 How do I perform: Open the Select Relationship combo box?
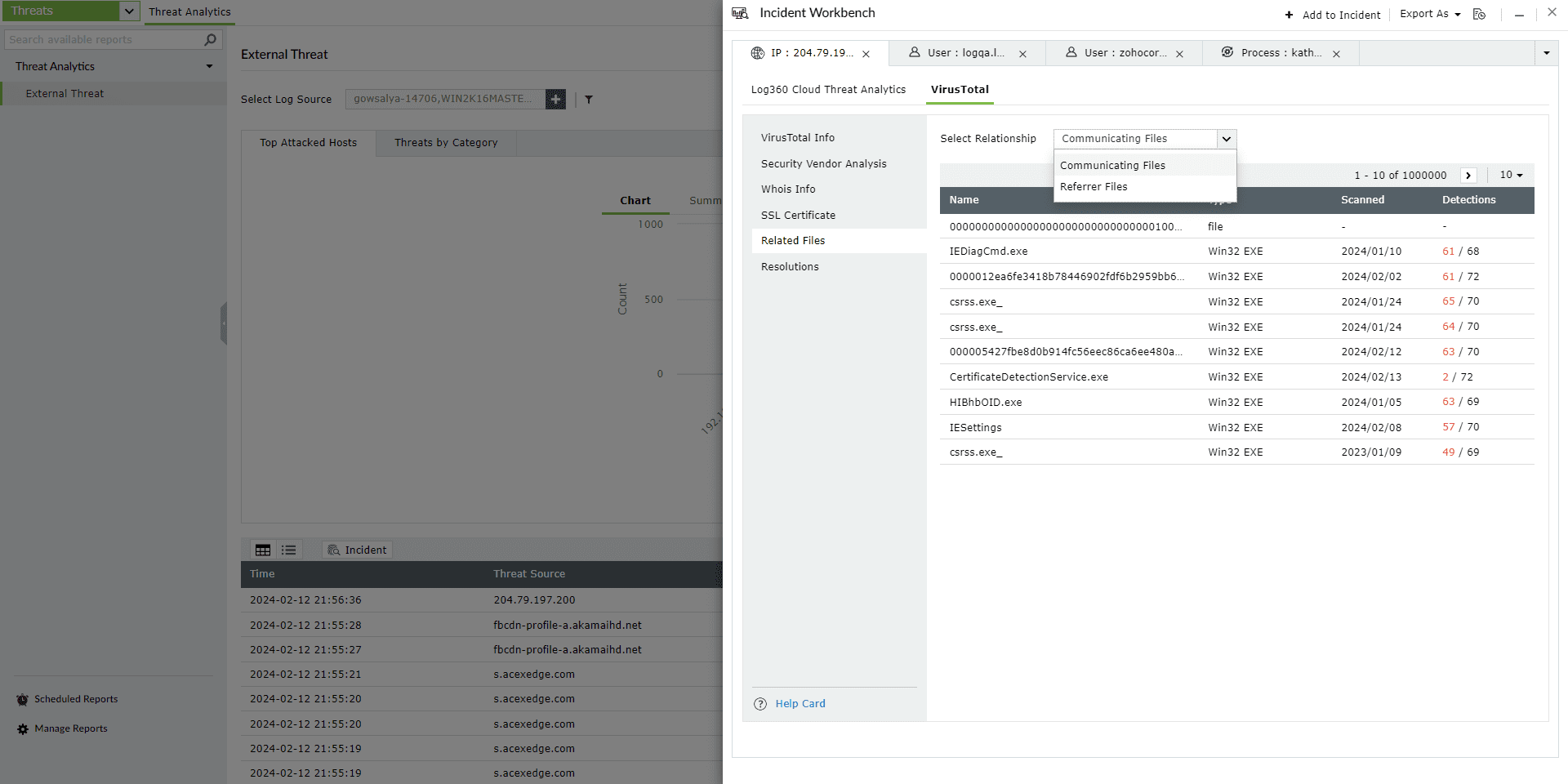(x=1145, y=139)
